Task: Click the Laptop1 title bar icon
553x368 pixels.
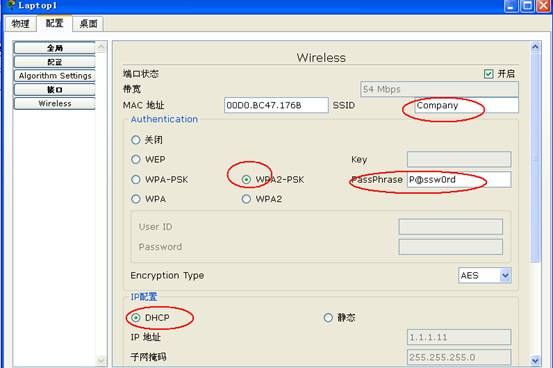Action: [11, 5]
